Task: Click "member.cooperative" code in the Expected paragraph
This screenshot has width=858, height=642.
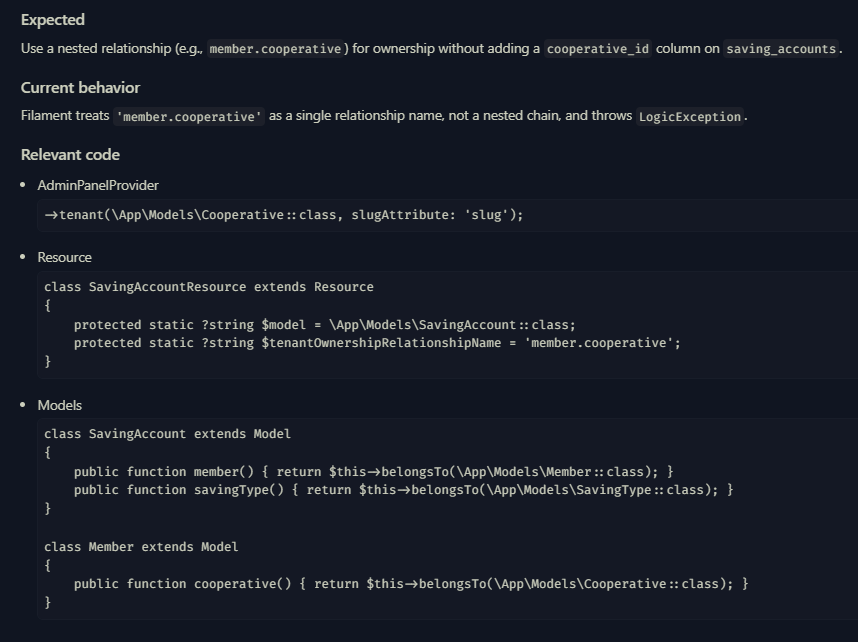Action: [276, 48]
